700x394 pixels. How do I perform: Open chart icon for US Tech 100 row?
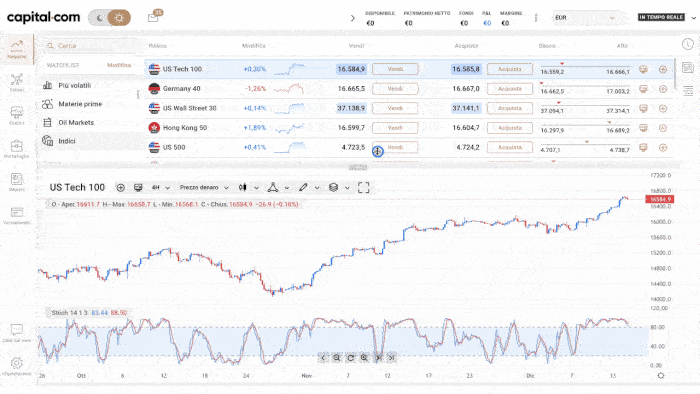pos(643,69)
